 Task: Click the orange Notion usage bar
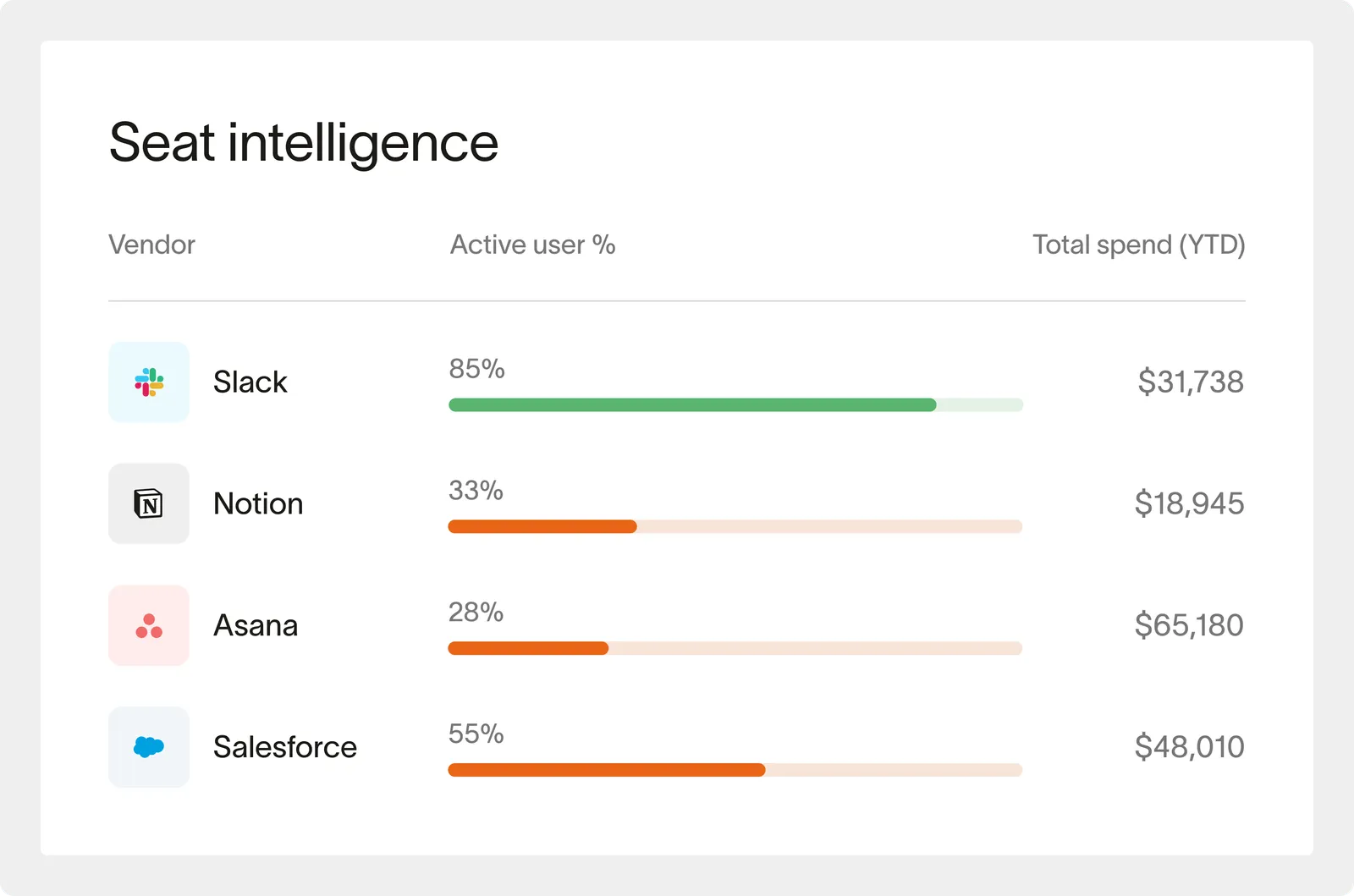542,527
